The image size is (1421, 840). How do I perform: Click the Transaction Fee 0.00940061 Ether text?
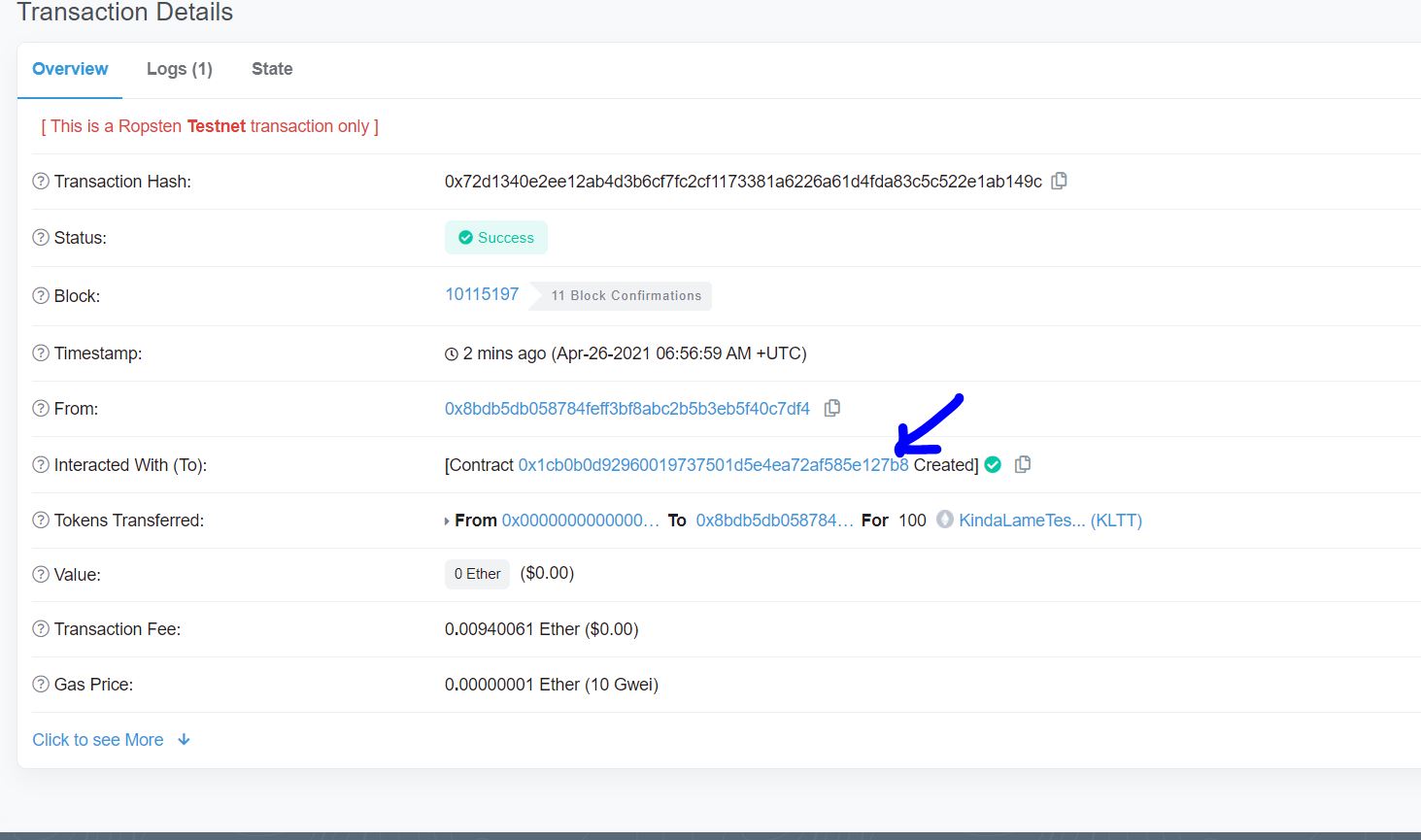point(542,629)
